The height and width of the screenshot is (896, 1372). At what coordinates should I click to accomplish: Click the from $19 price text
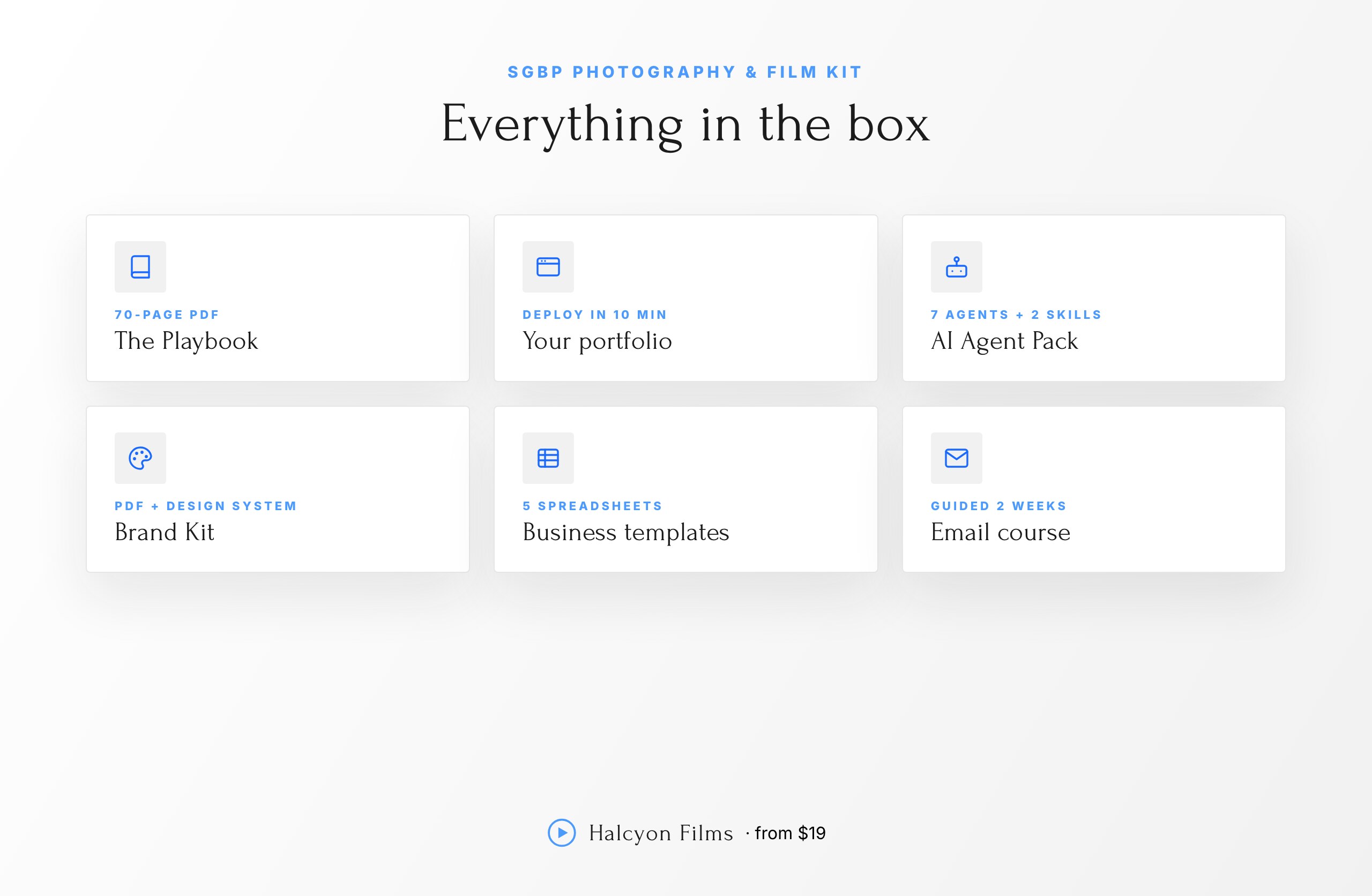790,833
